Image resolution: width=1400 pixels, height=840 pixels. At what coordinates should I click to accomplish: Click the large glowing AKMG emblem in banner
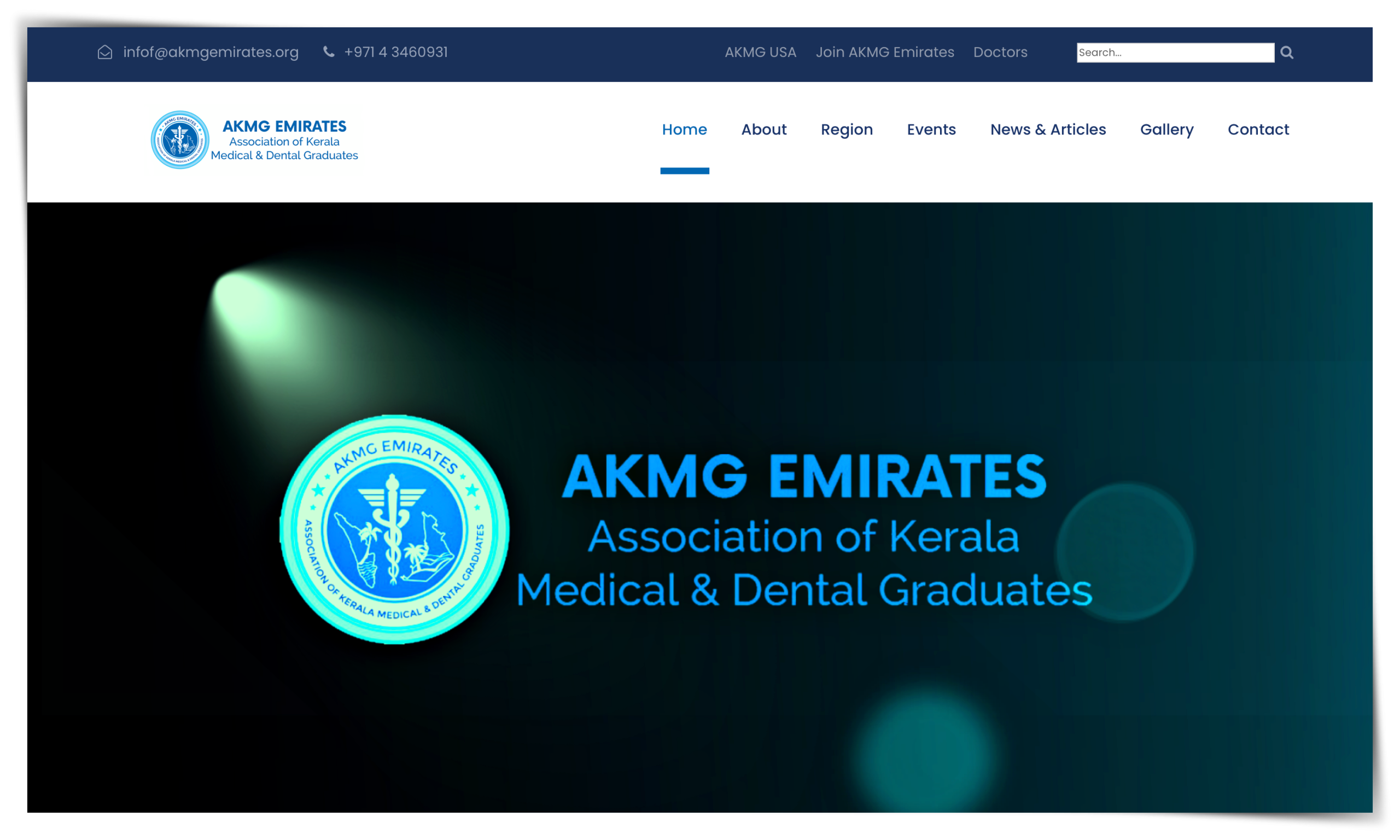(394, 529)
